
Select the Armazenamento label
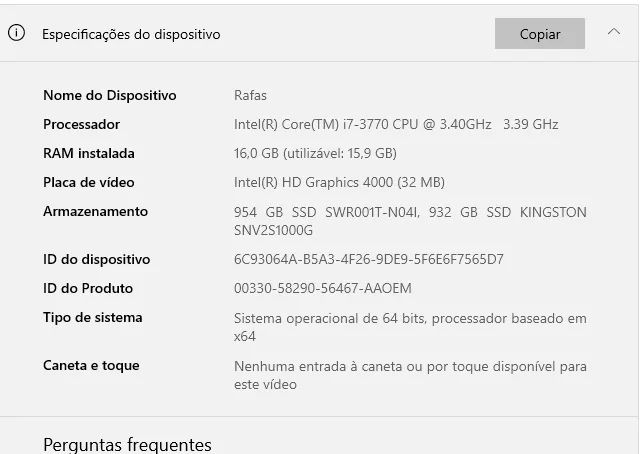pyautogui.click(x=95, y=212)
